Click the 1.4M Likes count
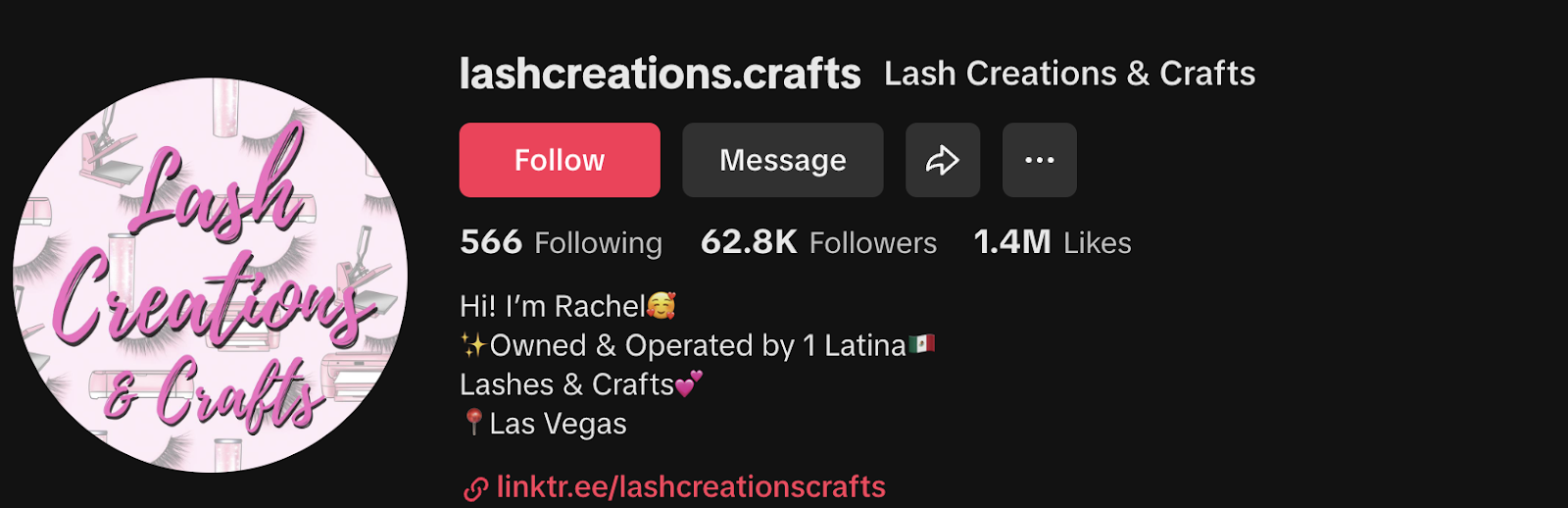1568x508 pixels. click(1053, 242)
